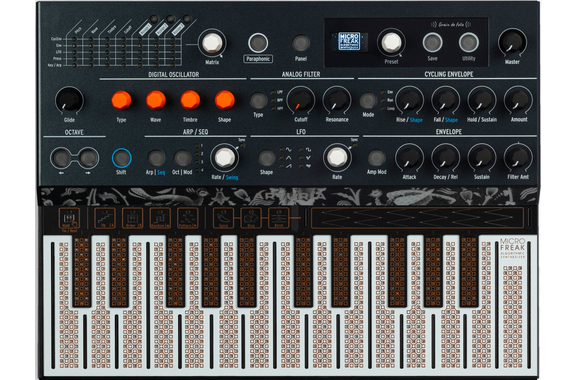Click the Glide knob
The image size is (576, 380).
click(69, 100)
